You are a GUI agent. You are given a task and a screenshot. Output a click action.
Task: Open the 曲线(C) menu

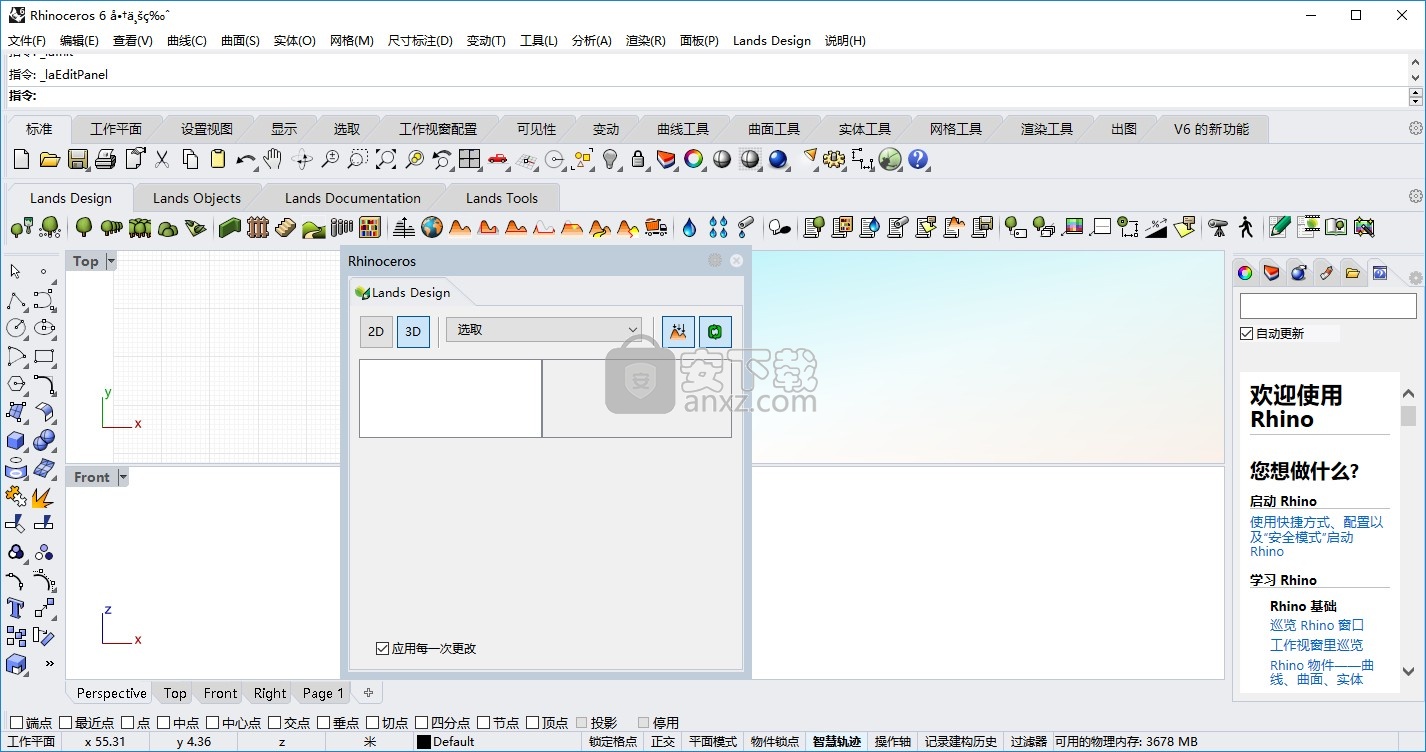coord(187,41)
